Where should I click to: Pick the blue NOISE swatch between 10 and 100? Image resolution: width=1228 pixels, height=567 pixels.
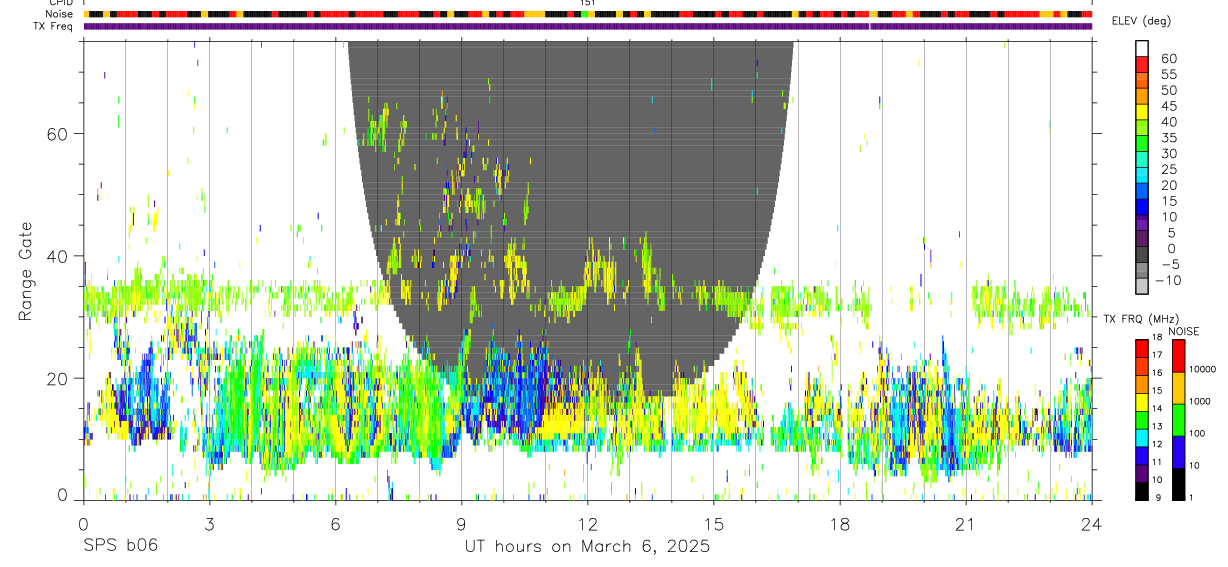(x=1178, y=452)
